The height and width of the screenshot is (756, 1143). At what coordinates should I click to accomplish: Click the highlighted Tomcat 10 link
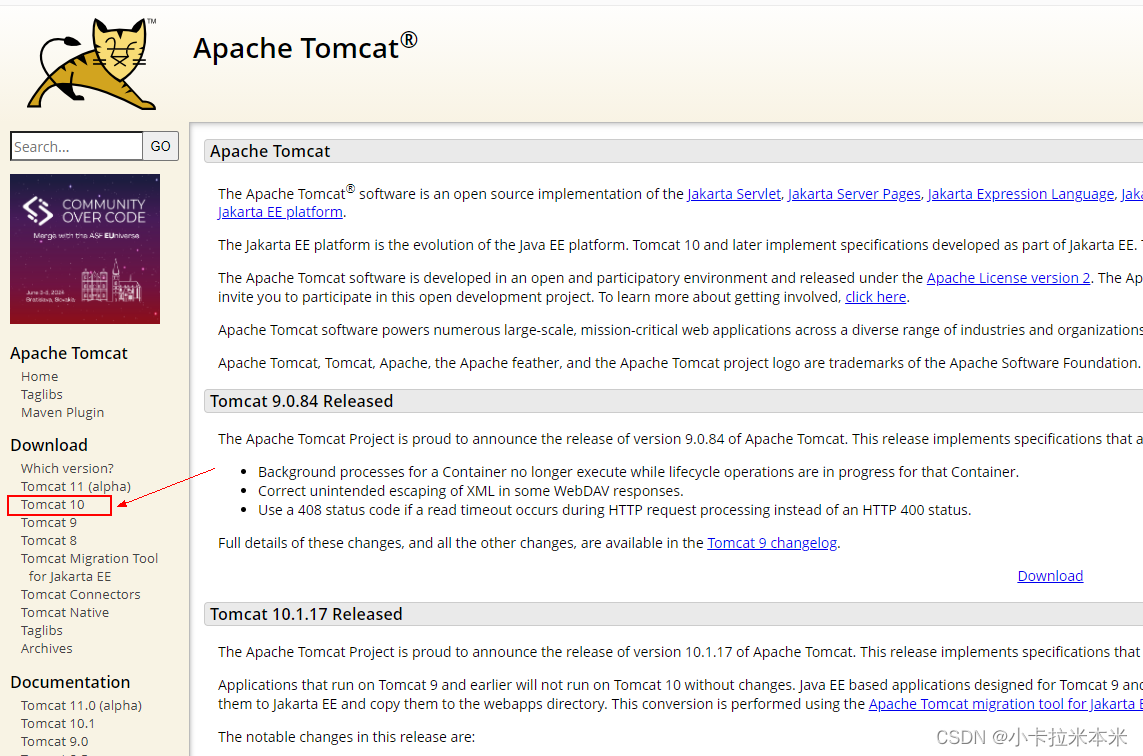click(53, 504)
